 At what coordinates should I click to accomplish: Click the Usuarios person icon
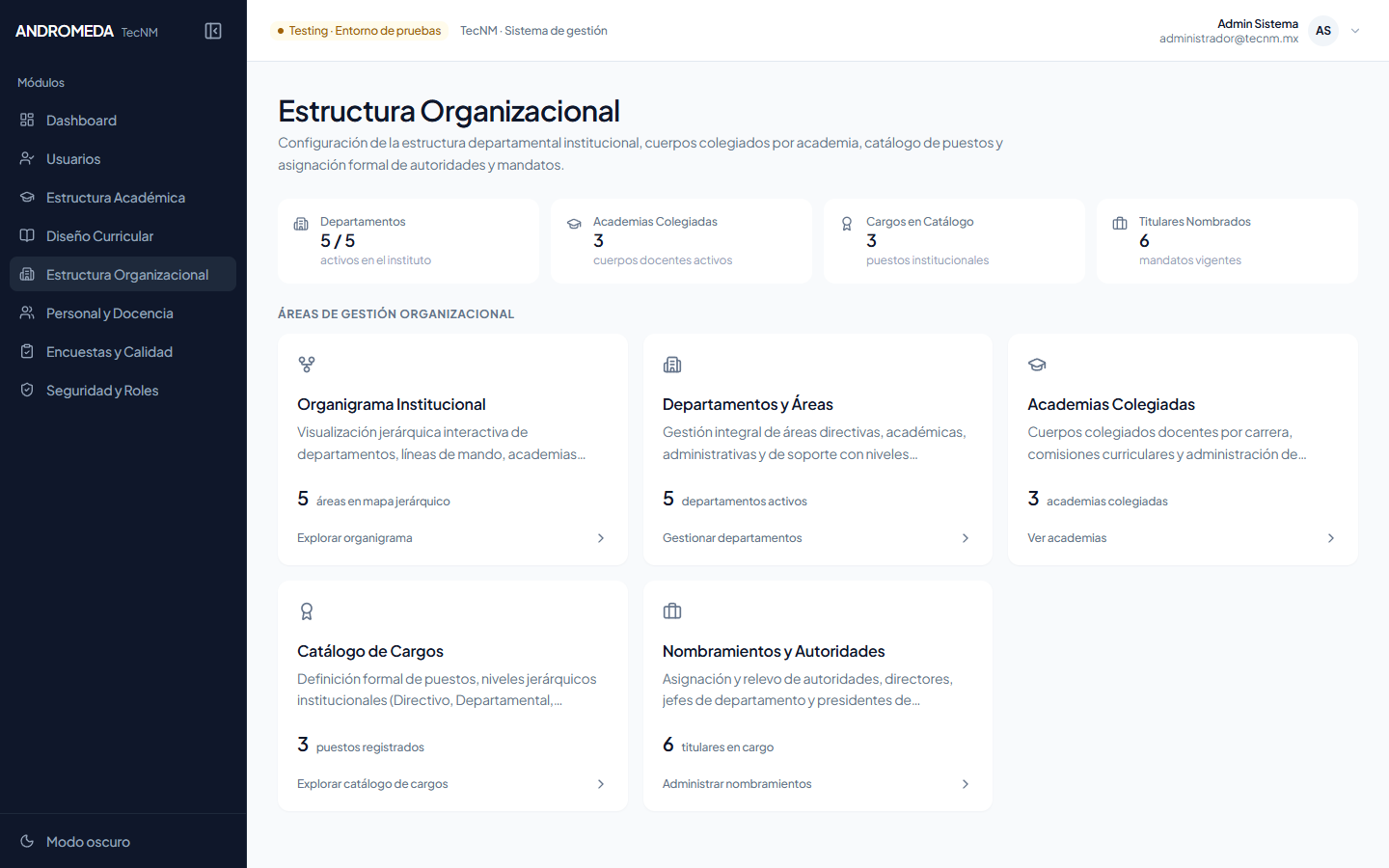point(27,158)
